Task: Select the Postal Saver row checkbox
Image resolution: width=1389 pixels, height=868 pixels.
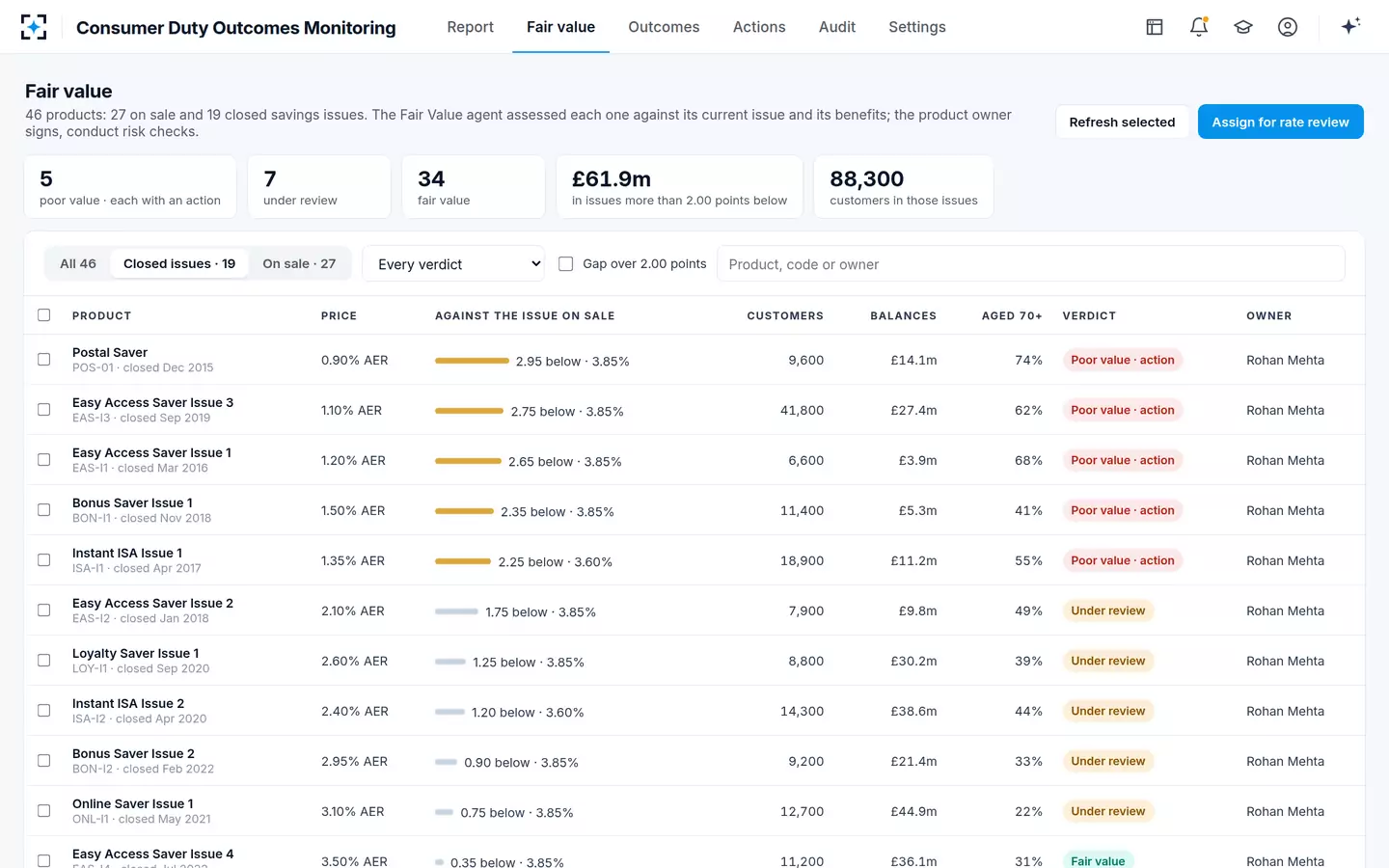Action: pos(43,360)
